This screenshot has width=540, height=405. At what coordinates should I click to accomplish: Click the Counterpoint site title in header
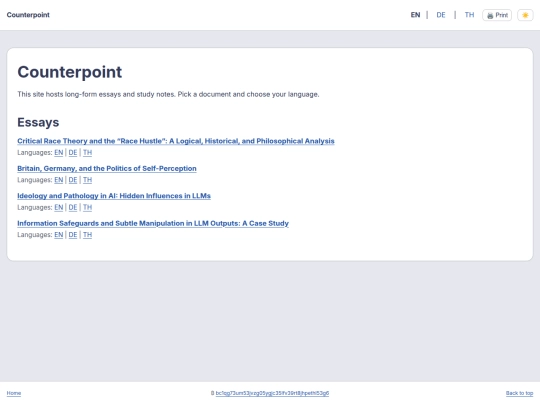[28, 15]
